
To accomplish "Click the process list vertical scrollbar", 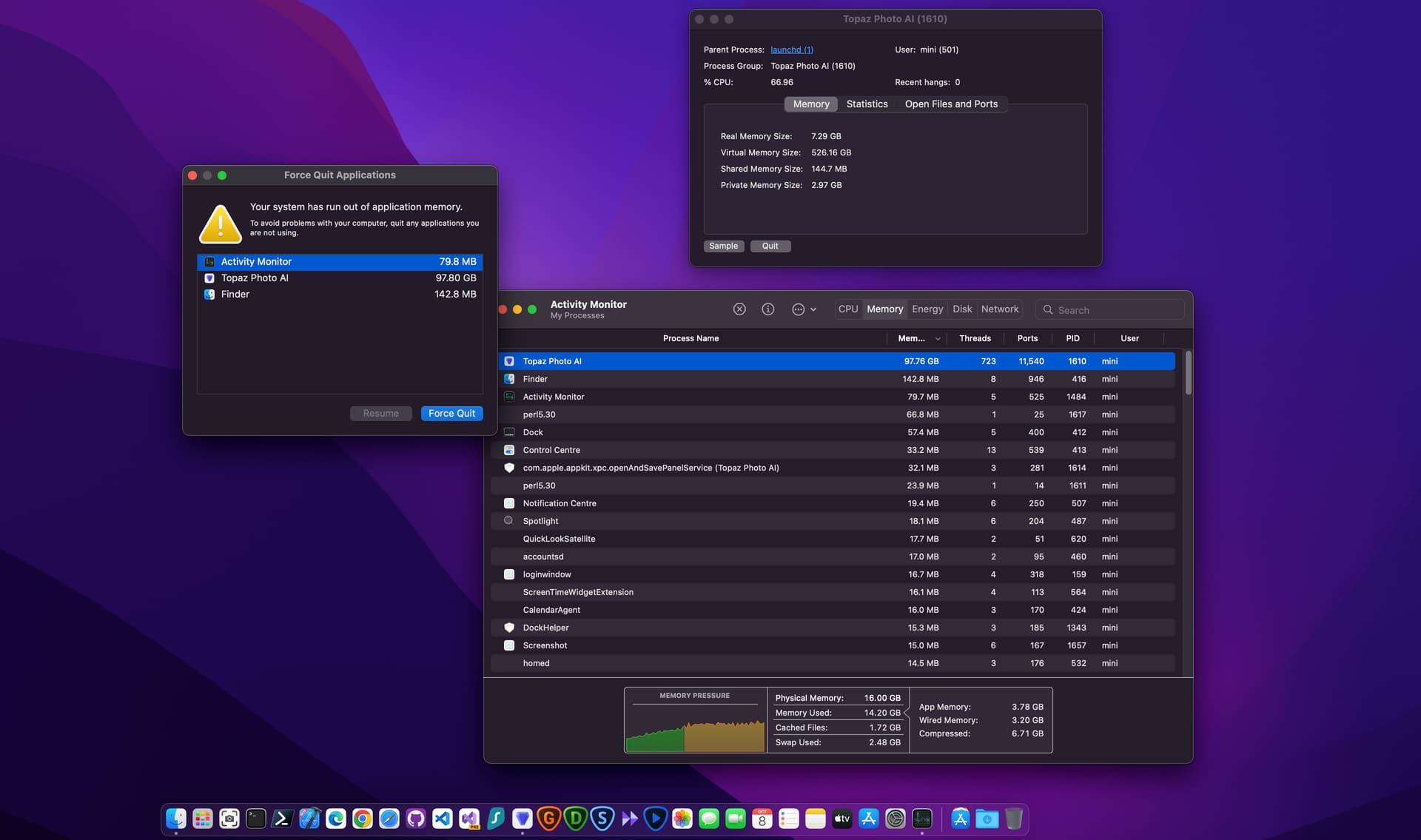I will pyautogui.click(x=1188, y=374).
